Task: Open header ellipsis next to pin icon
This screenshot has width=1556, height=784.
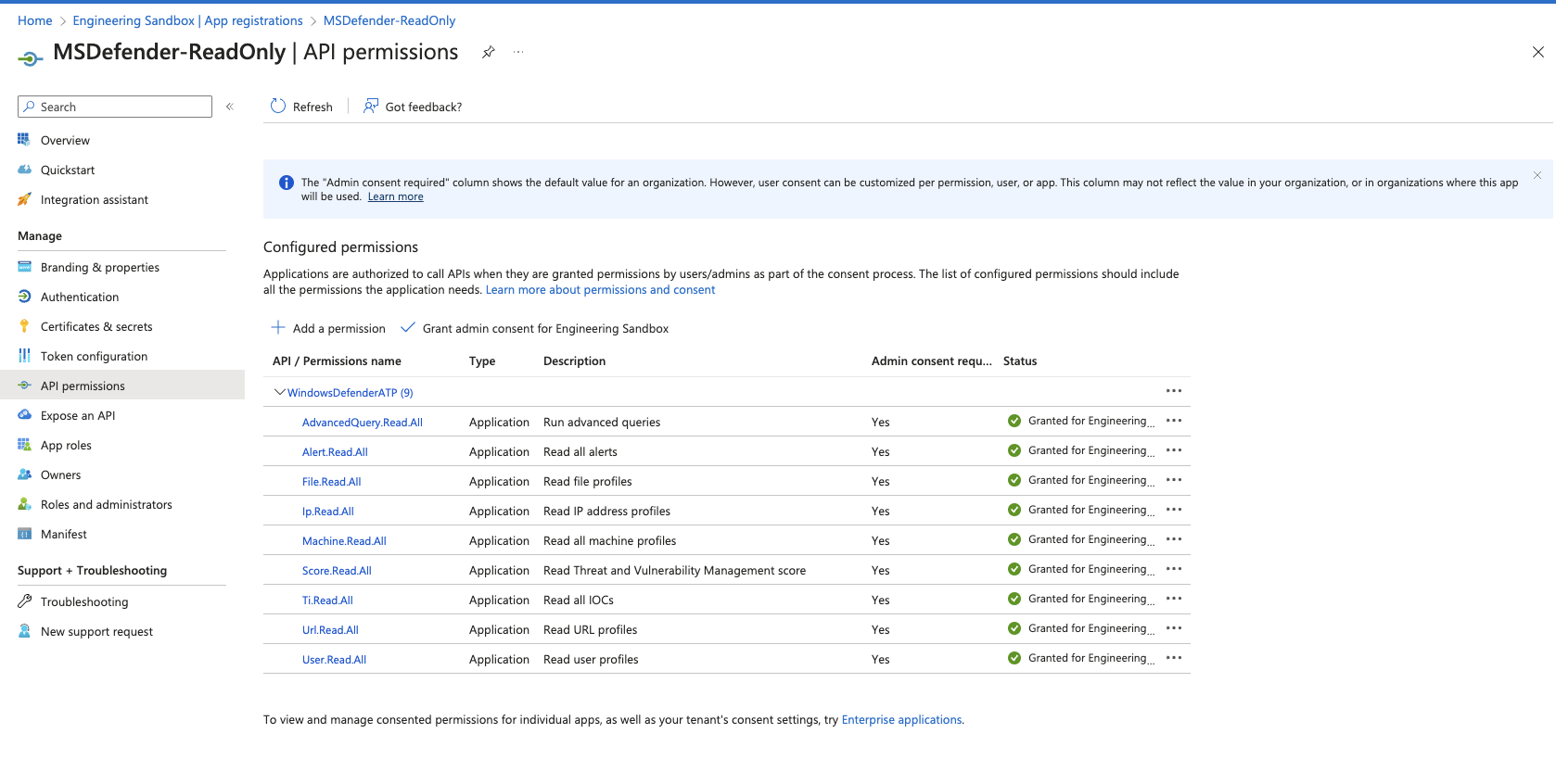Action: click(518, 53)
